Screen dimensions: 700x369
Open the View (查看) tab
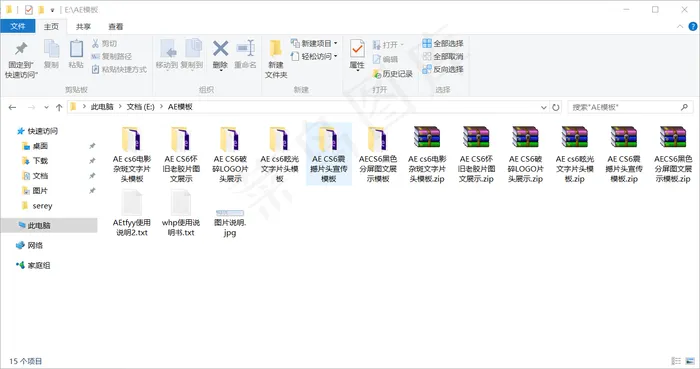116,27
